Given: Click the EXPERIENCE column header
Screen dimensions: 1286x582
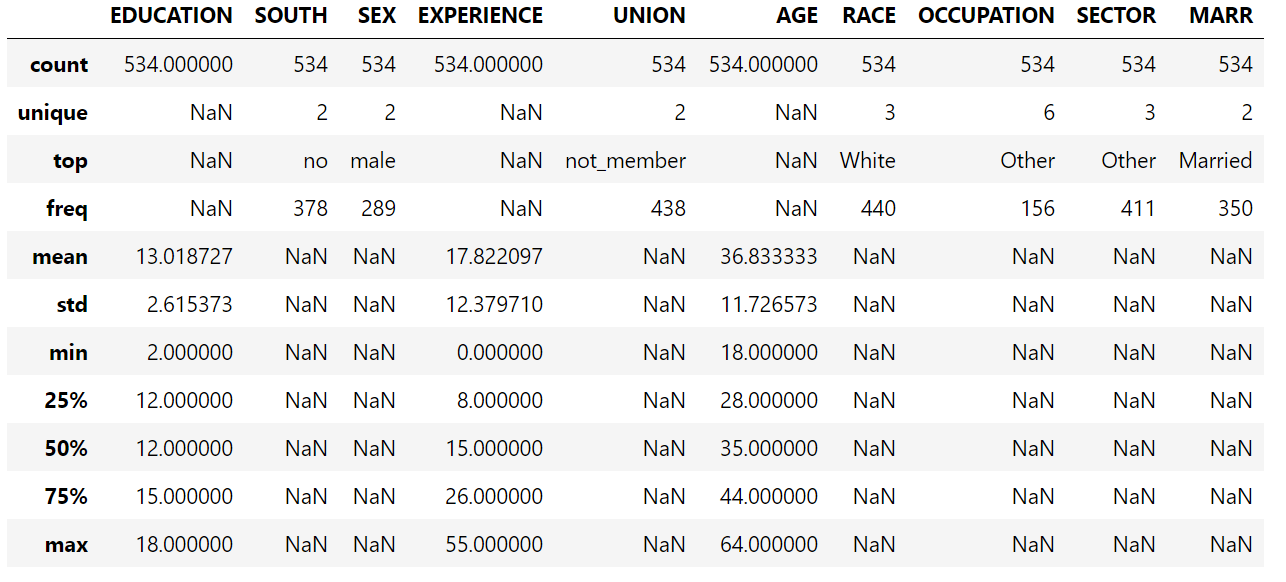Looking at the screenshot, I should click(480, 16).
